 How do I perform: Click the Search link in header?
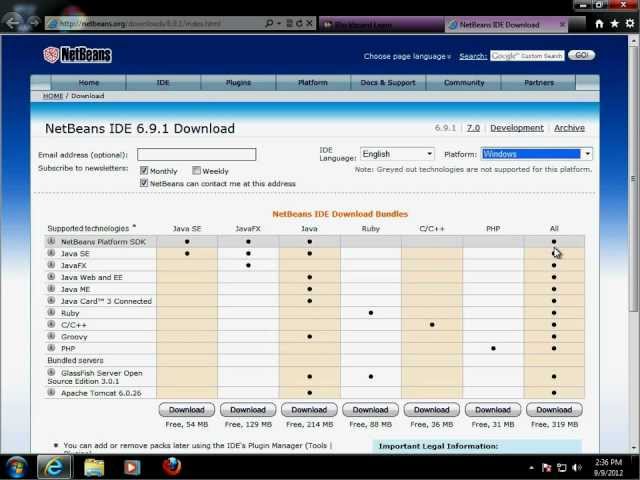(473, 56)
